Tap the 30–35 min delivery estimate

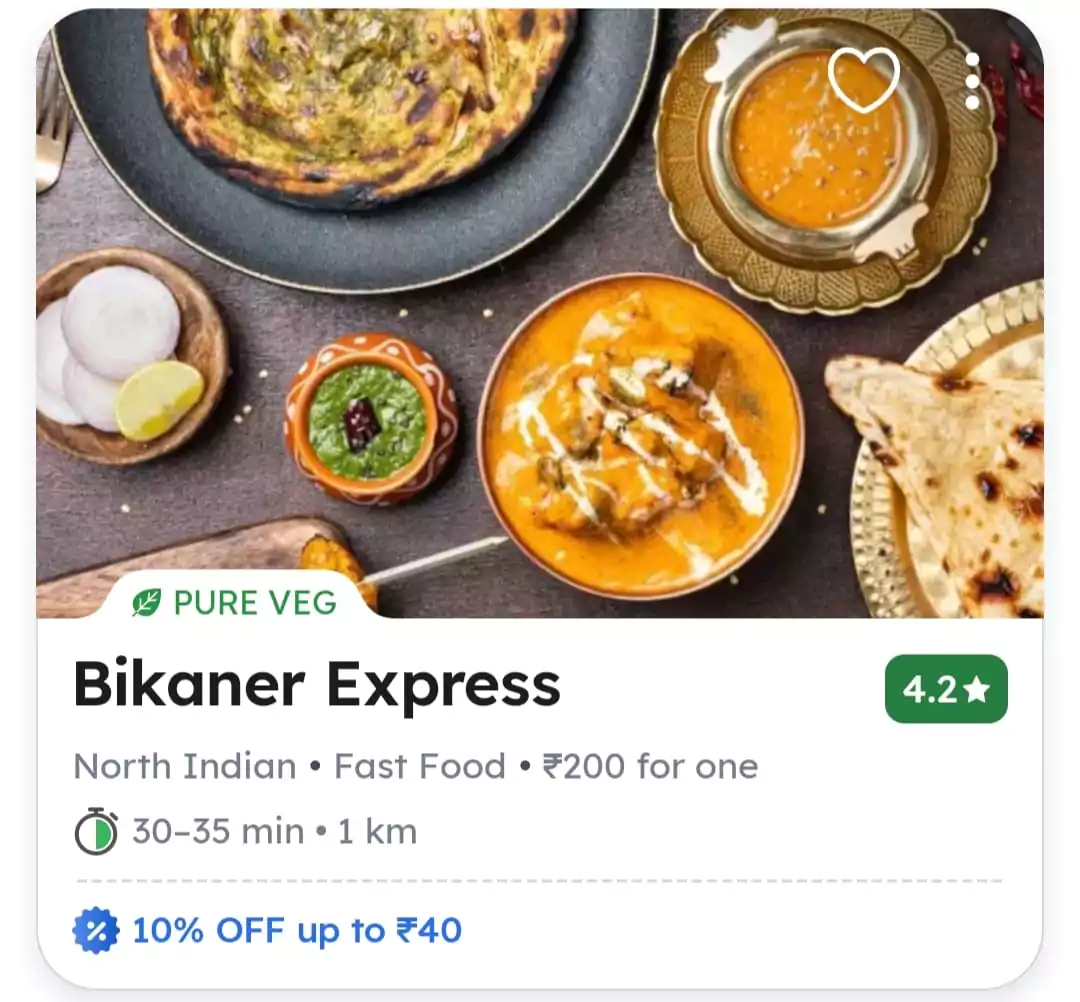(x=218, y=831)
